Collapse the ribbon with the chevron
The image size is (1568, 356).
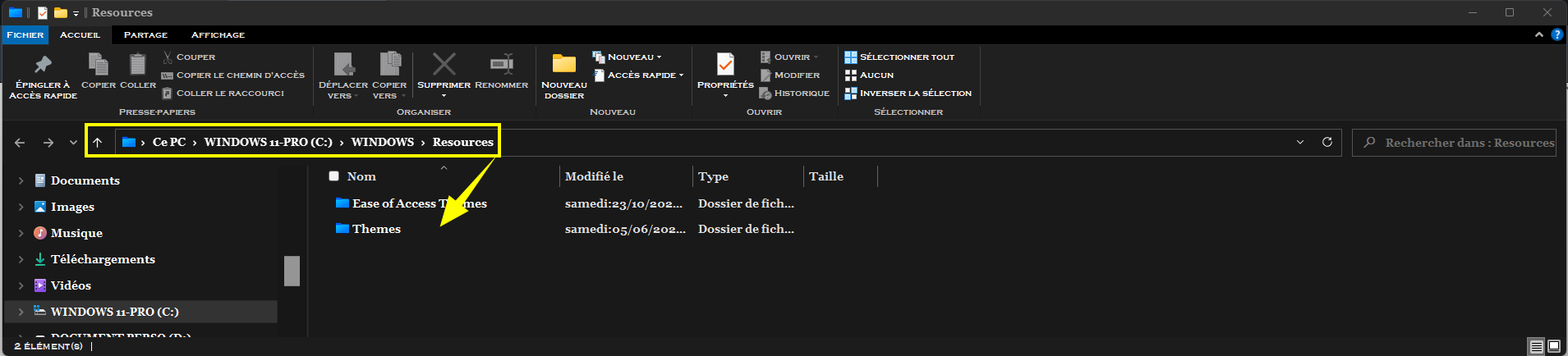coord(1538,34)
